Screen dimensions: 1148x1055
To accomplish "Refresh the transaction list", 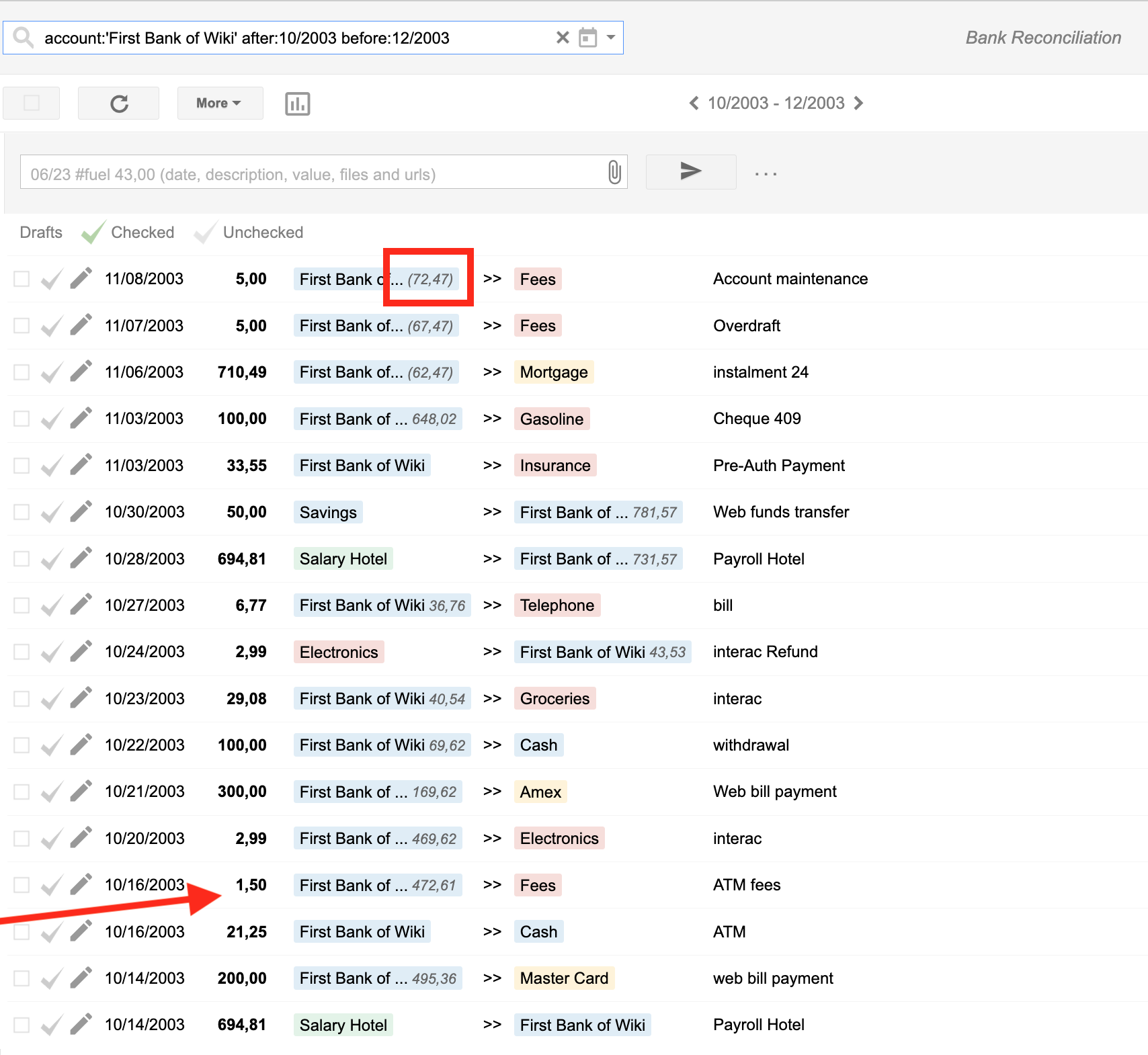I will point(119,103).
